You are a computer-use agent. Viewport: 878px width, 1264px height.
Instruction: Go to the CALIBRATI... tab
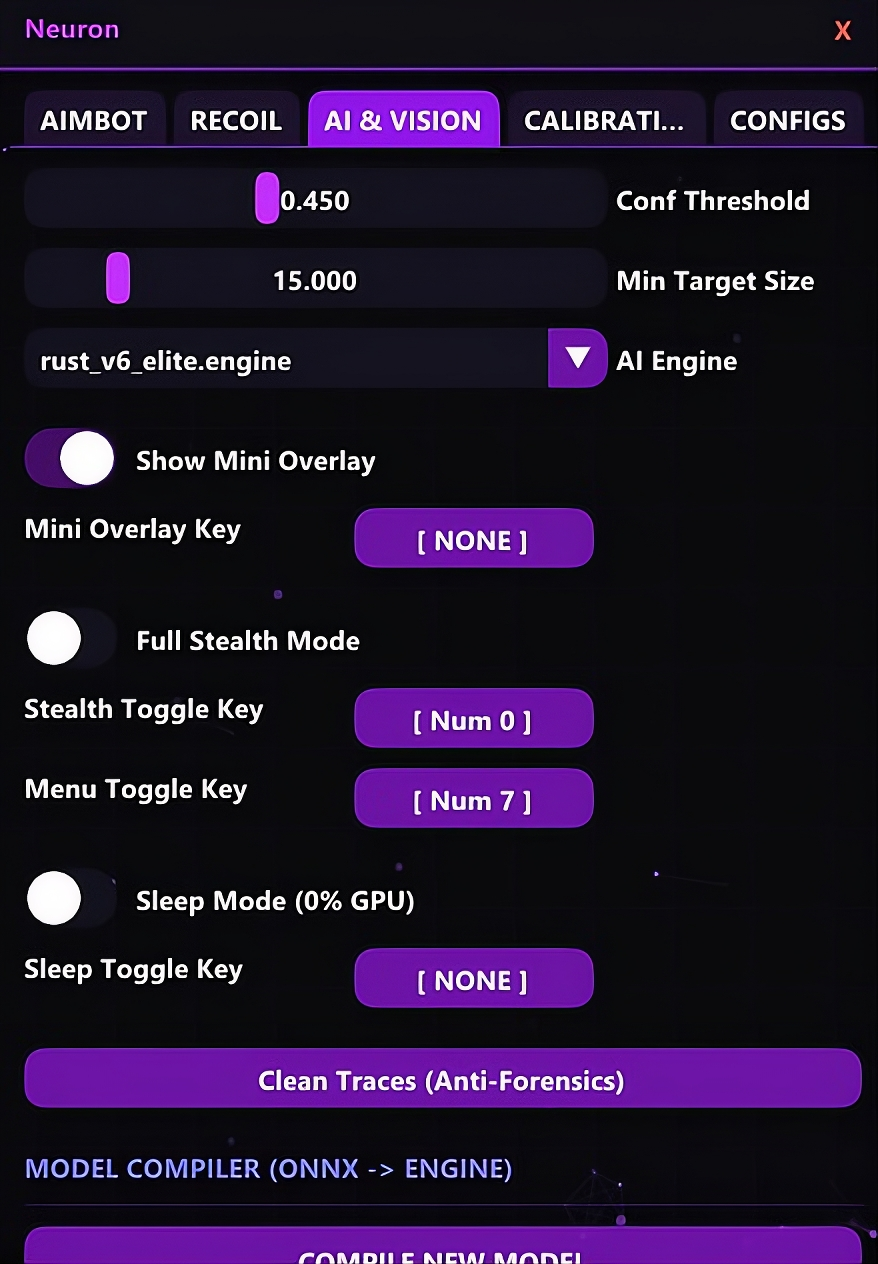pyautogui.click(x=604, y=121)
